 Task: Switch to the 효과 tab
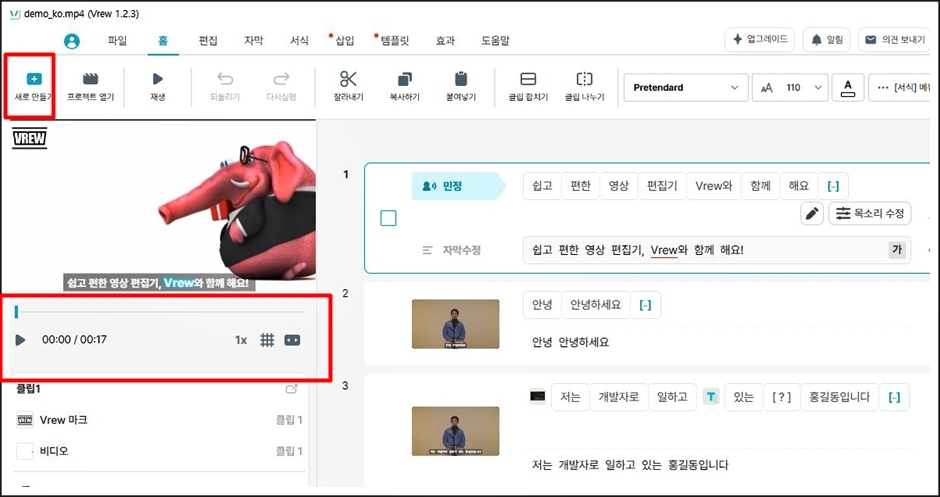pyautogui.click(x=445, y=41)
